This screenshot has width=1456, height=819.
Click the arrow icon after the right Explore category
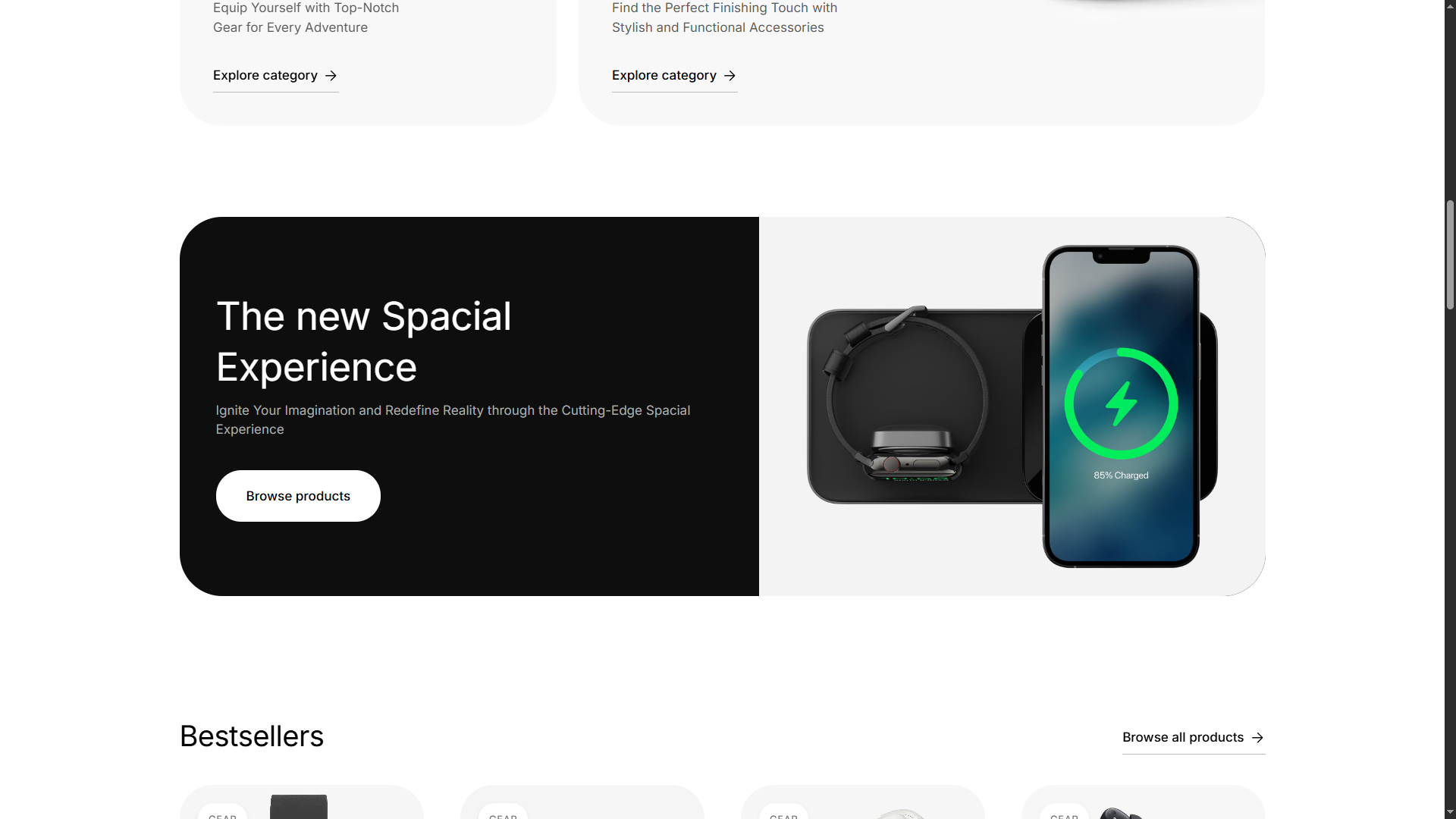pos(730,76)
